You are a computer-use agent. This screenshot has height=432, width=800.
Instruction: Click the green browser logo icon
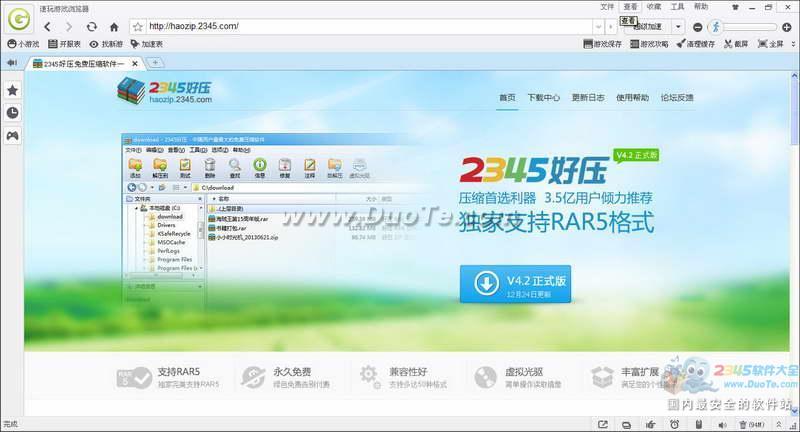19,19
